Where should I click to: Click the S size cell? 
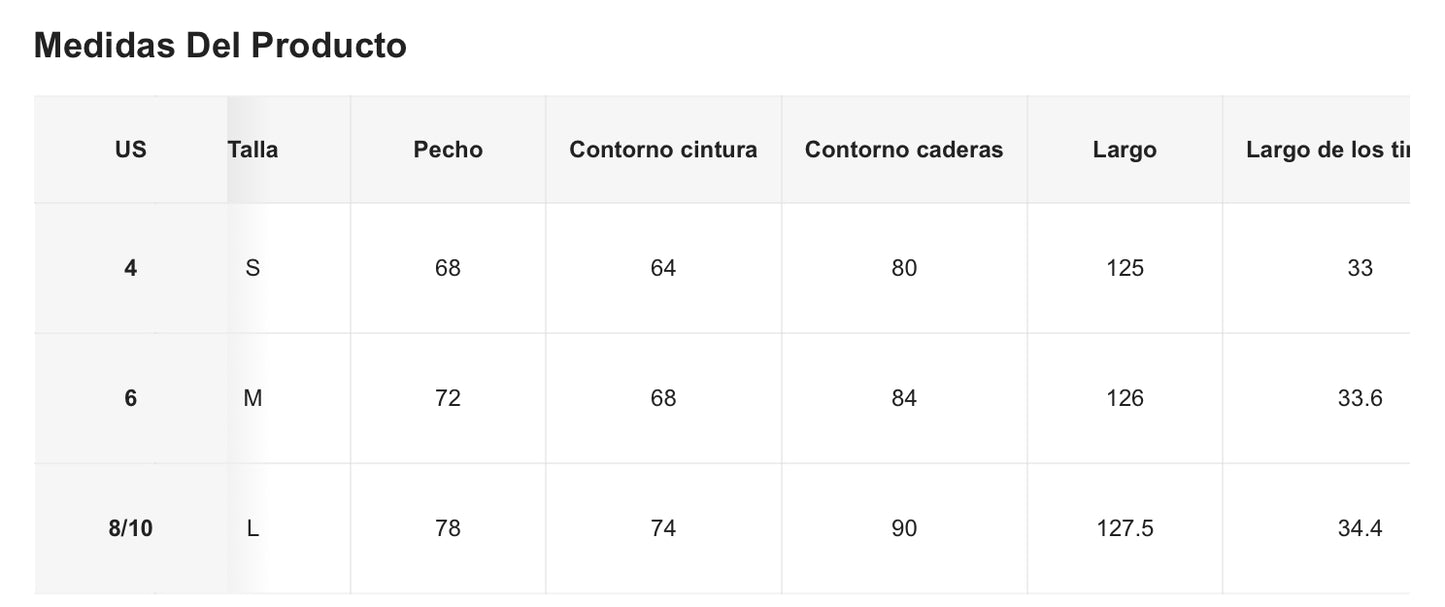tap(253, 268)
